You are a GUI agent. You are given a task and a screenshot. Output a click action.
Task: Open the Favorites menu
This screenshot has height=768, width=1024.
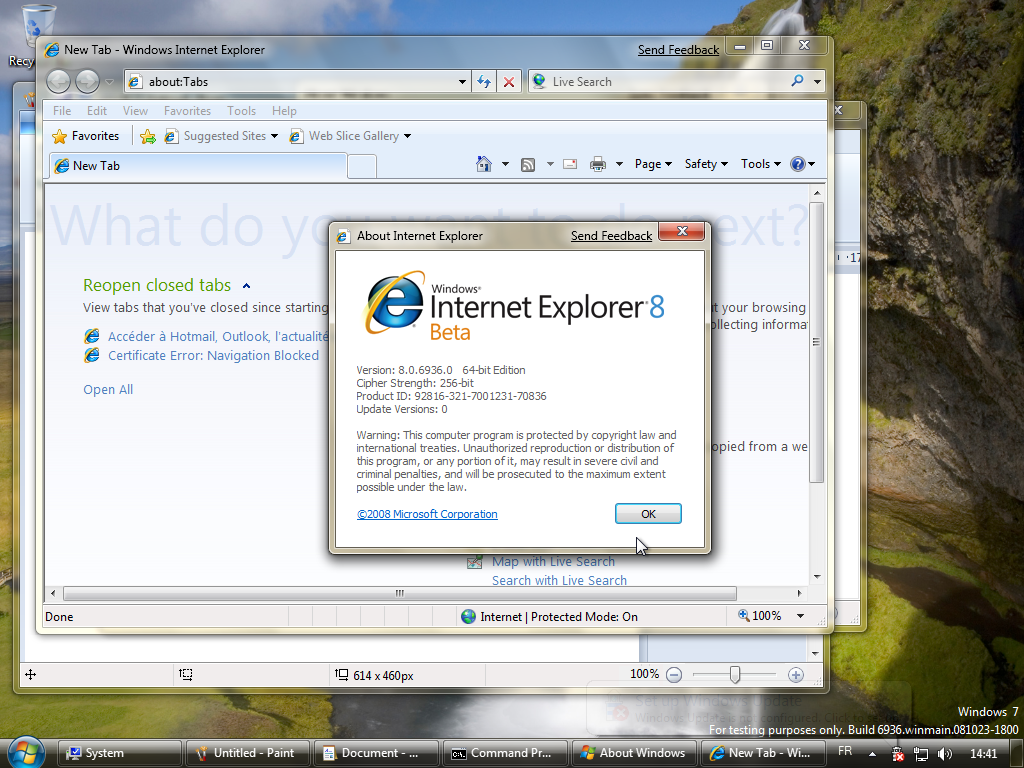point(187,110)
